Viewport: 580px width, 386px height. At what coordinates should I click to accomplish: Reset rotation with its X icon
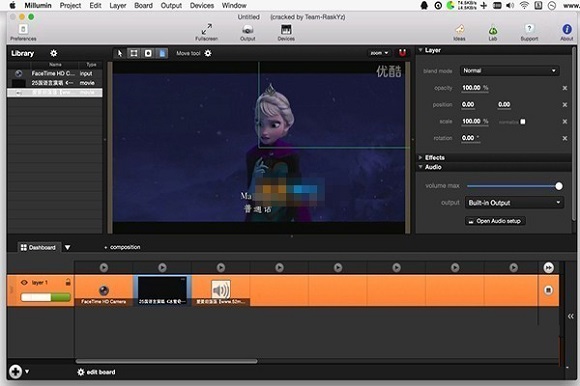click(565, 138)
